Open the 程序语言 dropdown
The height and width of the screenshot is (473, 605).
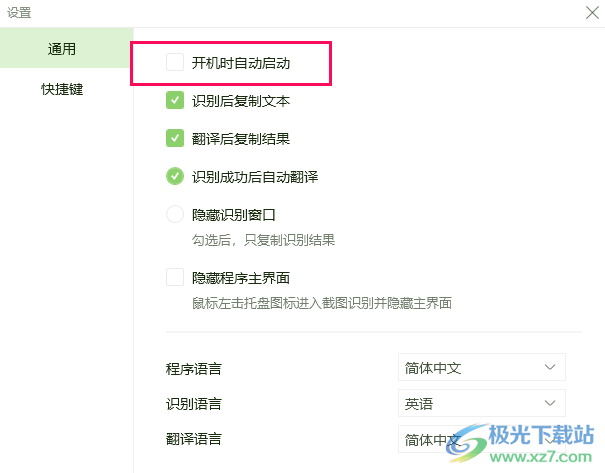tap(482, 367)
